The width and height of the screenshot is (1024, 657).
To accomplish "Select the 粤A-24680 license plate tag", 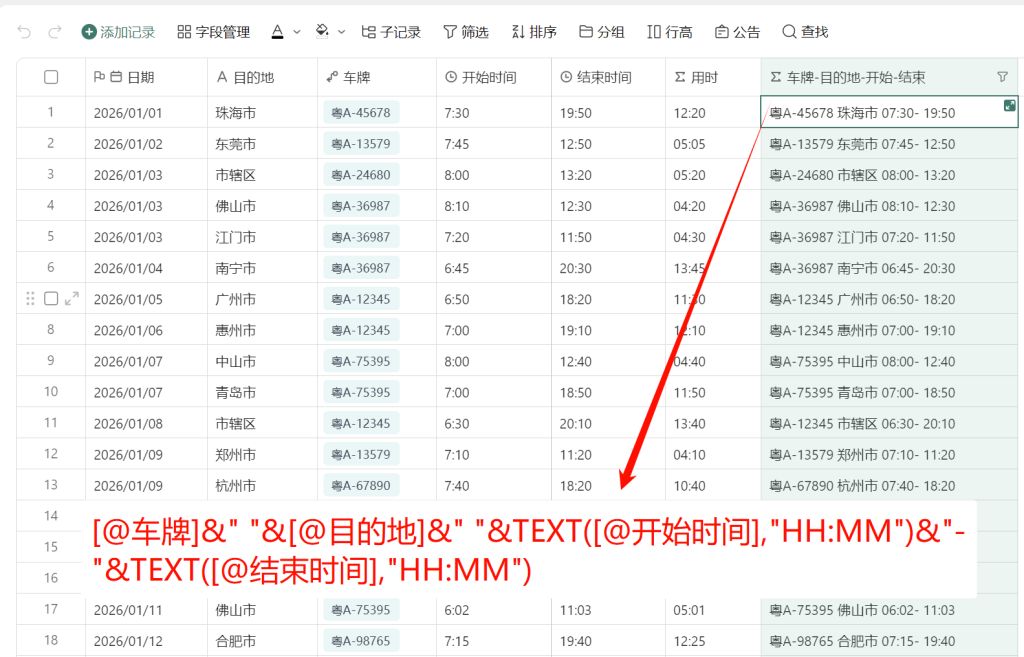I will tap(361, 174).
